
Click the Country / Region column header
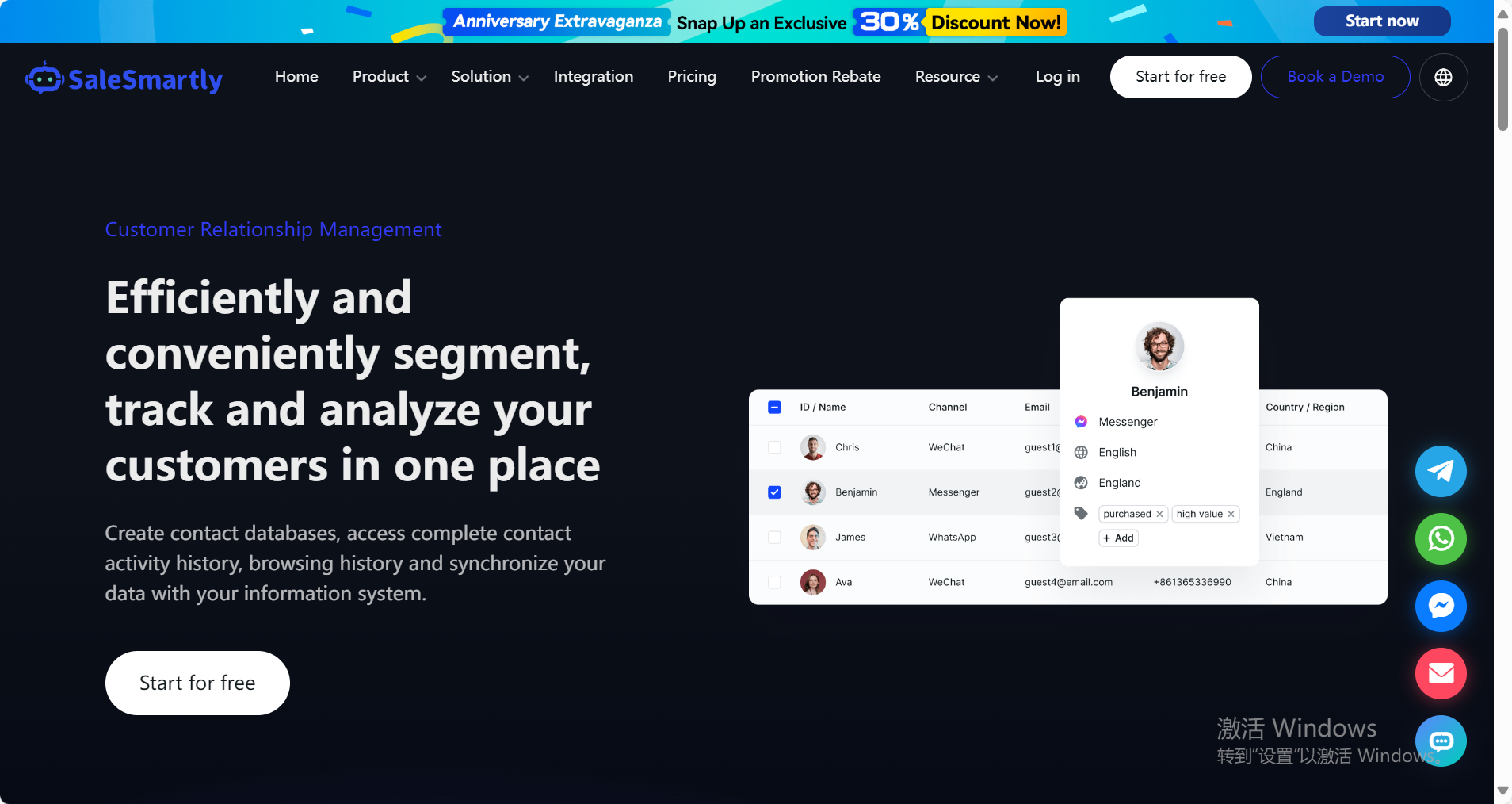(1305, 408)
